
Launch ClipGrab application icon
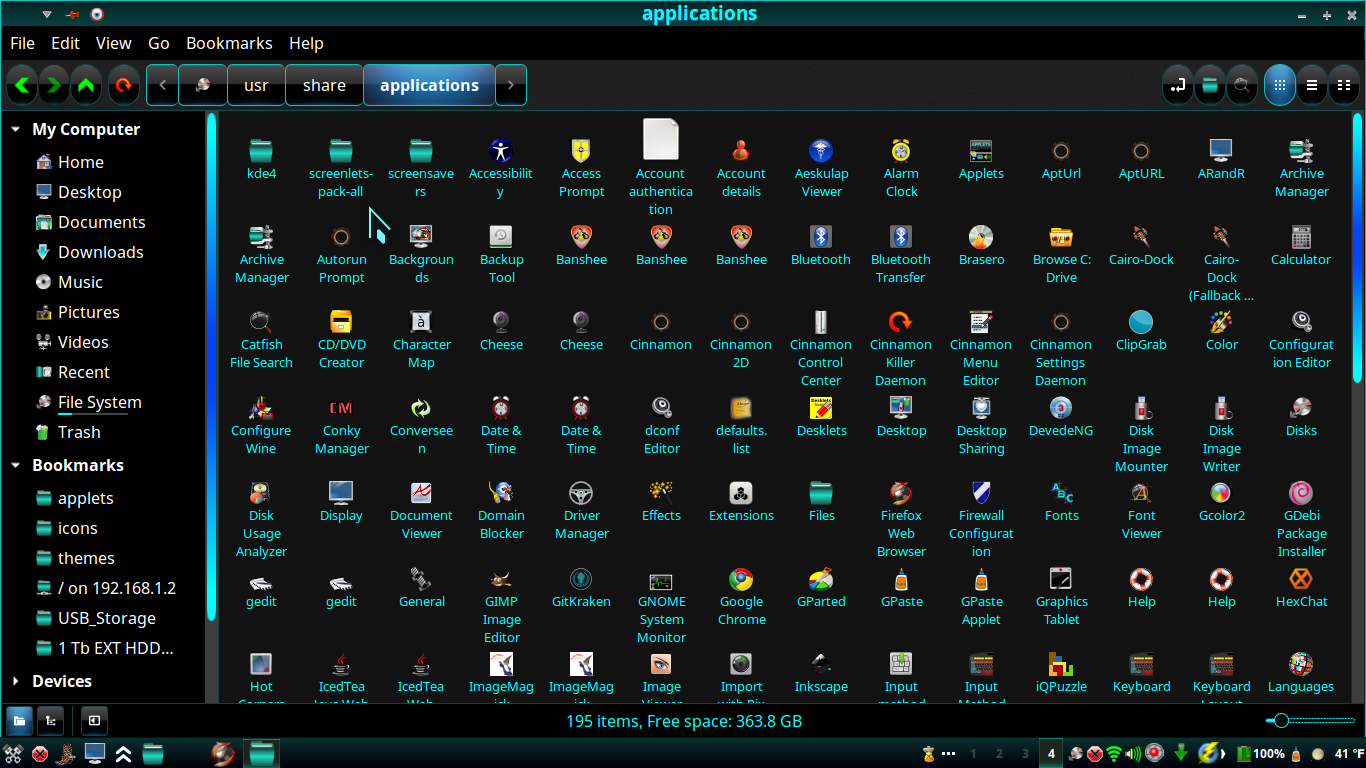pyautogui.click(x=1141, y=321)
